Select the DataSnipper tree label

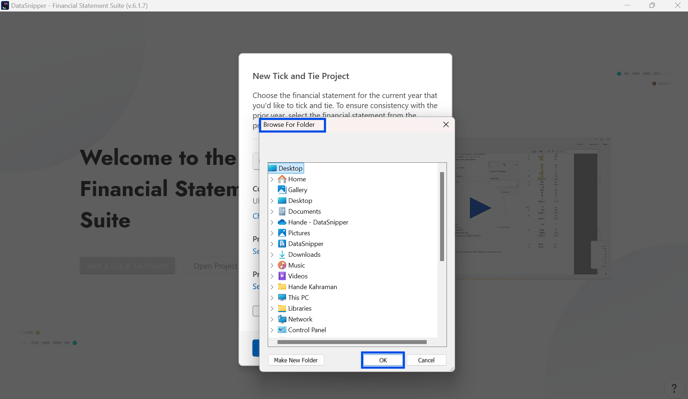[306, 244]
